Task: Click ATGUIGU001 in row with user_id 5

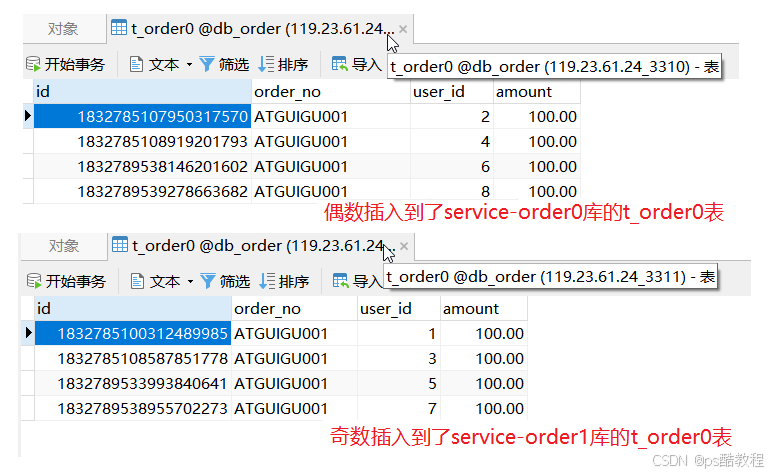Action: (x=294, y=384)
